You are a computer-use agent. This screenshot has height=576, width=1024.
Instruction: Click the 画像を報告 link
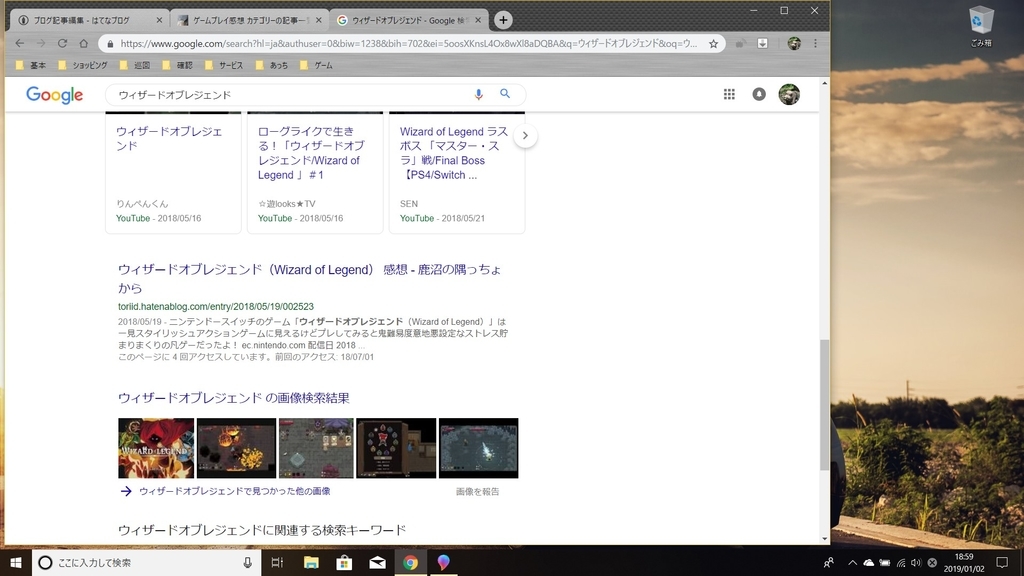tap(477, 492)
